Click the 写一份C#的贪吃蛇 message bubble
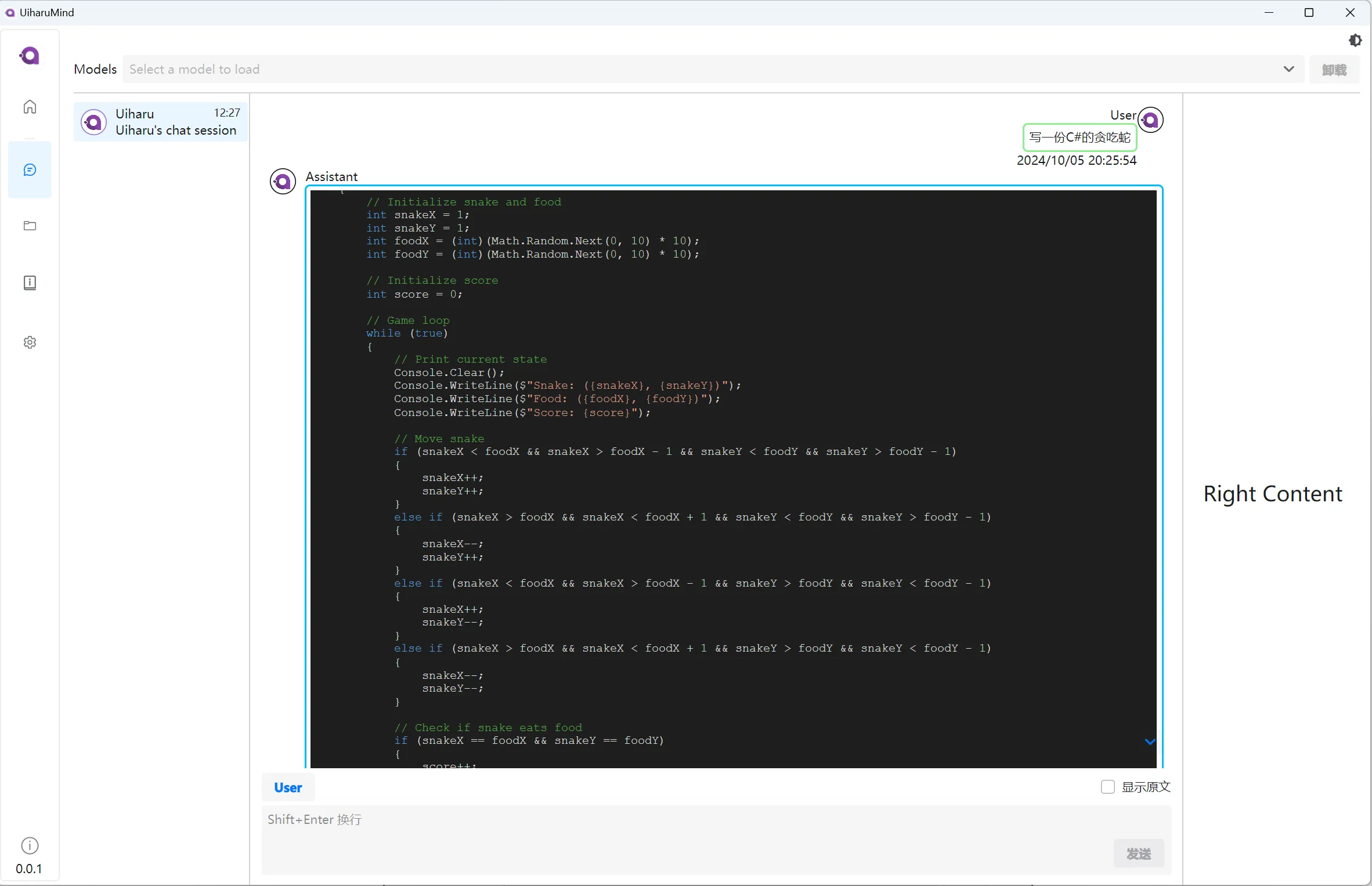The image size is (1372, 886). 1079,138
